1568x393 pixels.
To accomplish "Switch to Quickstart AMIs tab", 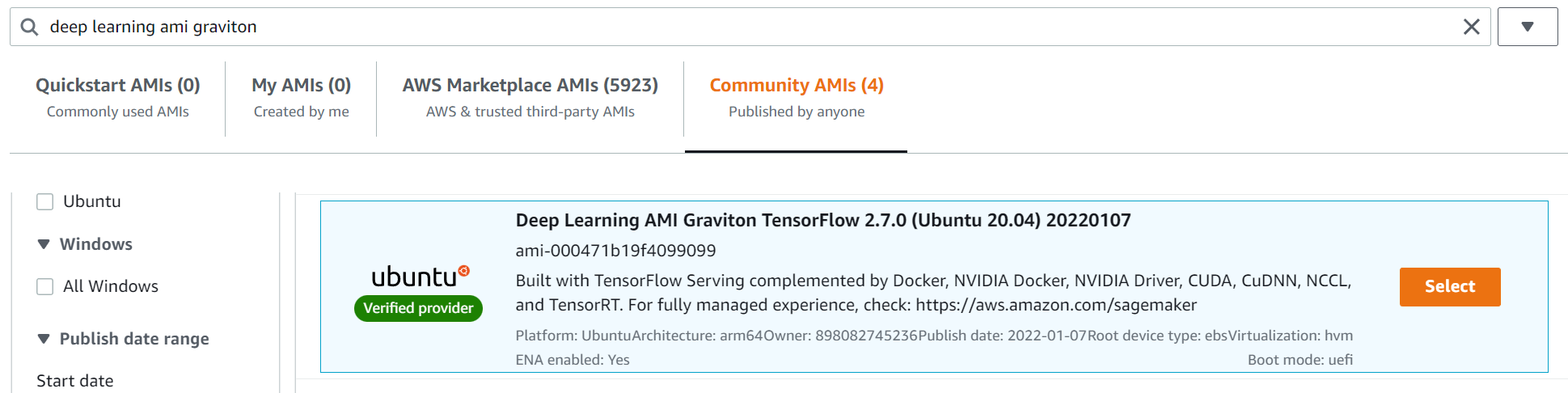I will point(118,97).
